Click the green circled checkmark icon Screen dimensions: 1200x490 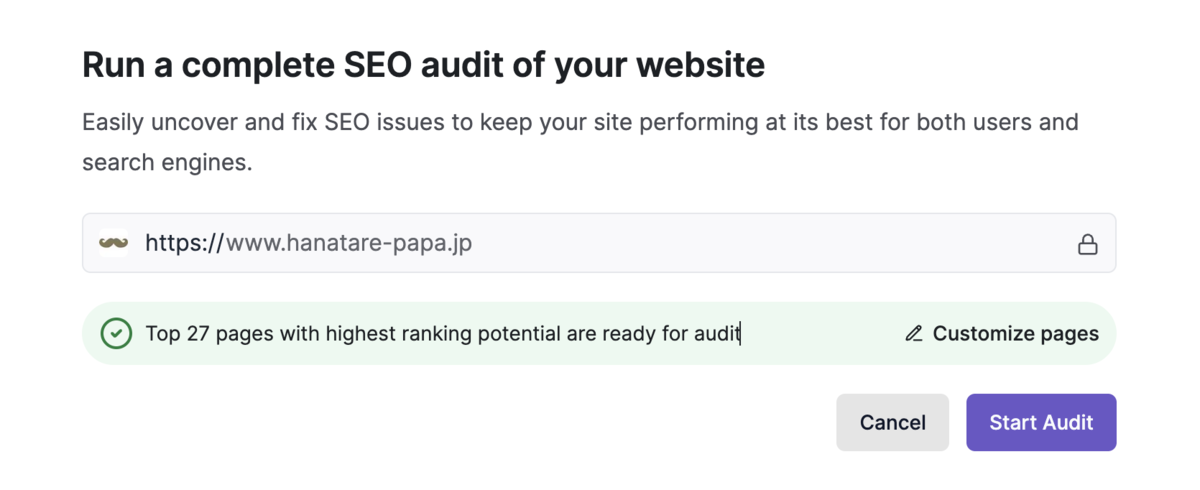(117, 333)
